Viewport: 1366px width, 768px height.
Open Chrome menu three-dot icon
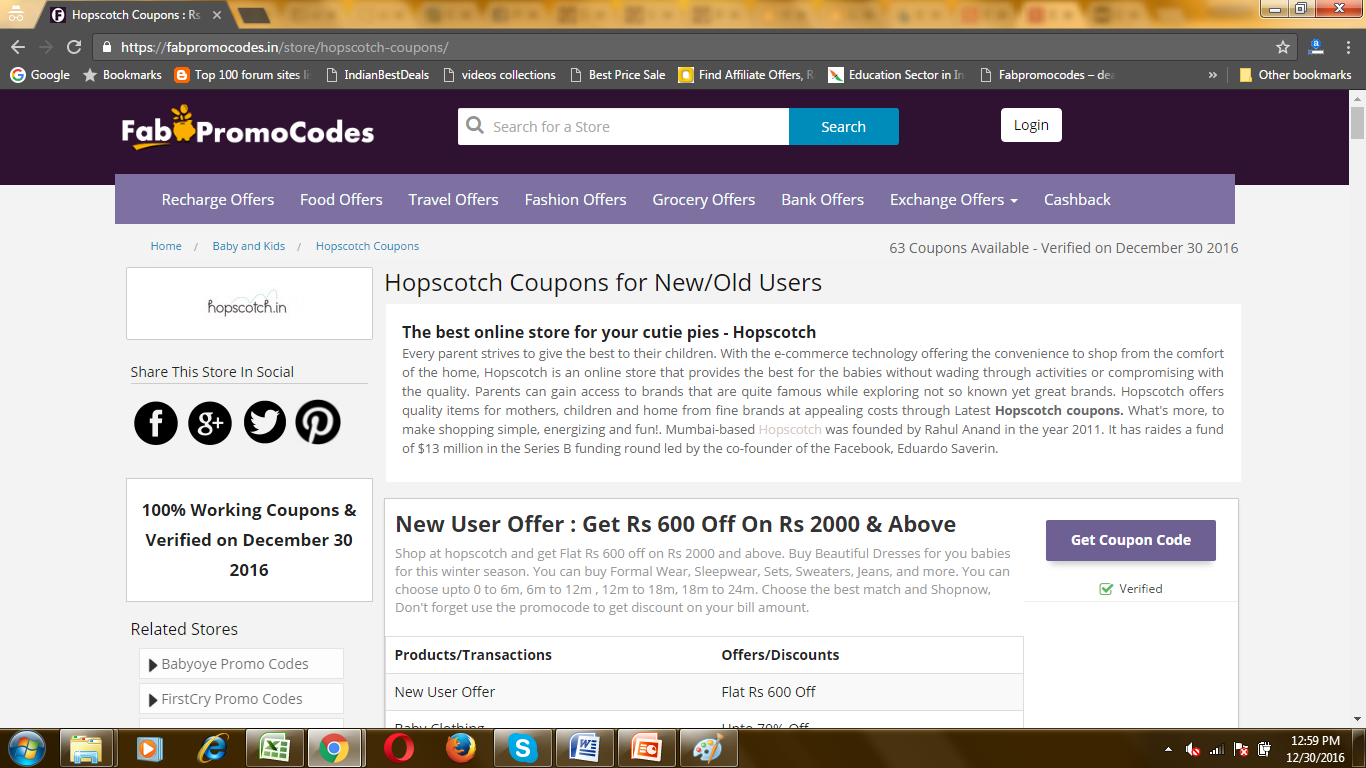coord(1348,47)
